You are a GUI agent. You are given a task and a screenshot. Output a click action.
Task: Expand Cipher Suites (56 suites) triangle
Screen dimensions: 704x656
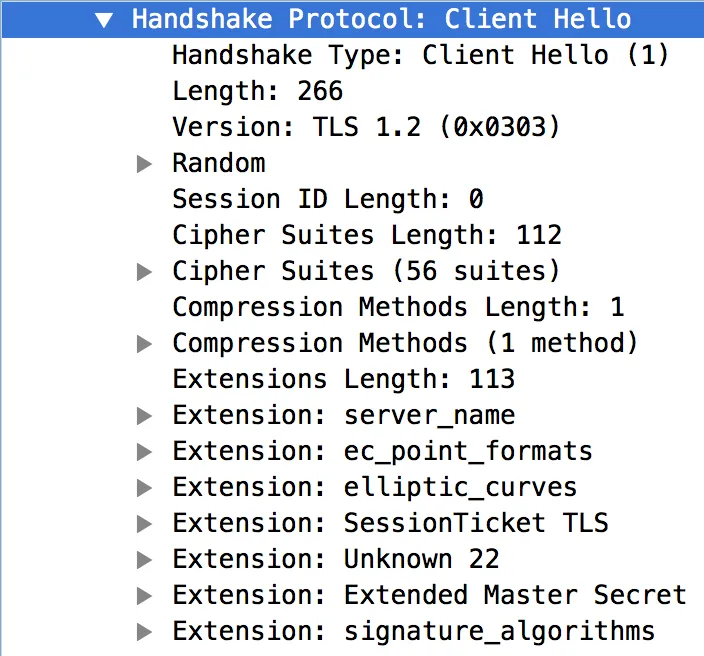tap(145, 272)
